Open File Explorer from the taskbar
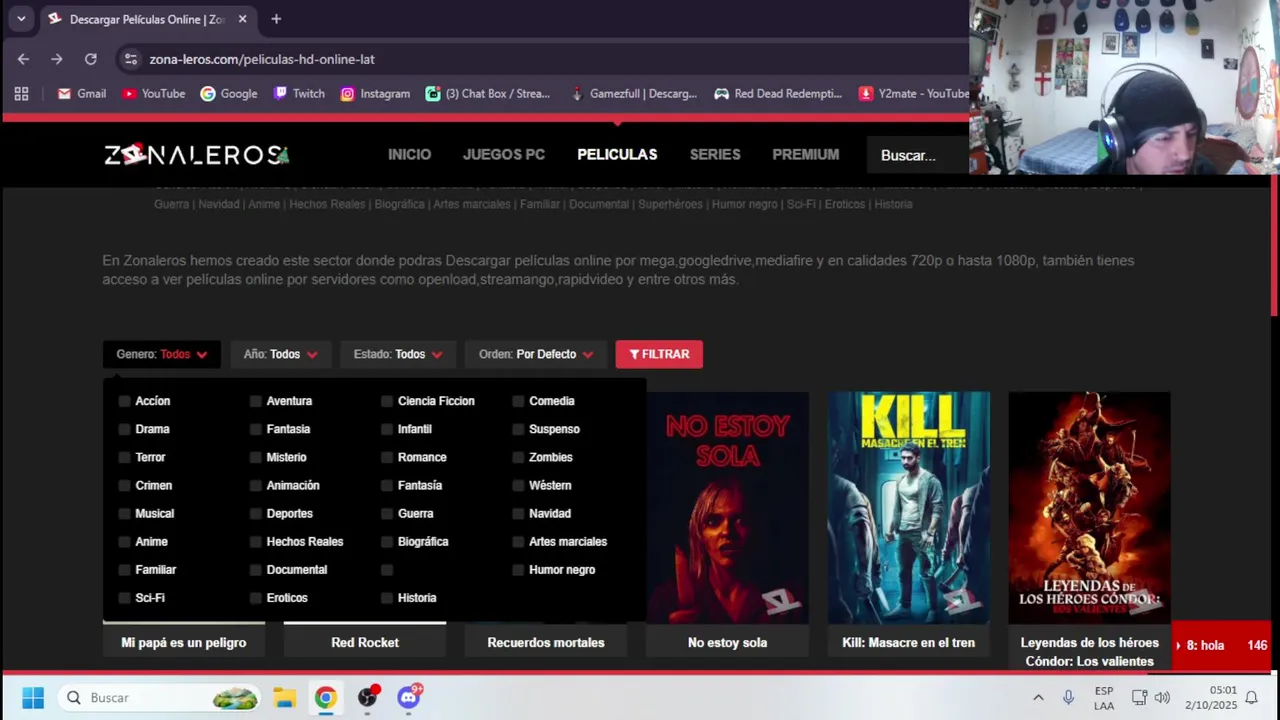The height and width of the screenshot is (720, 1280). (285, 697)
